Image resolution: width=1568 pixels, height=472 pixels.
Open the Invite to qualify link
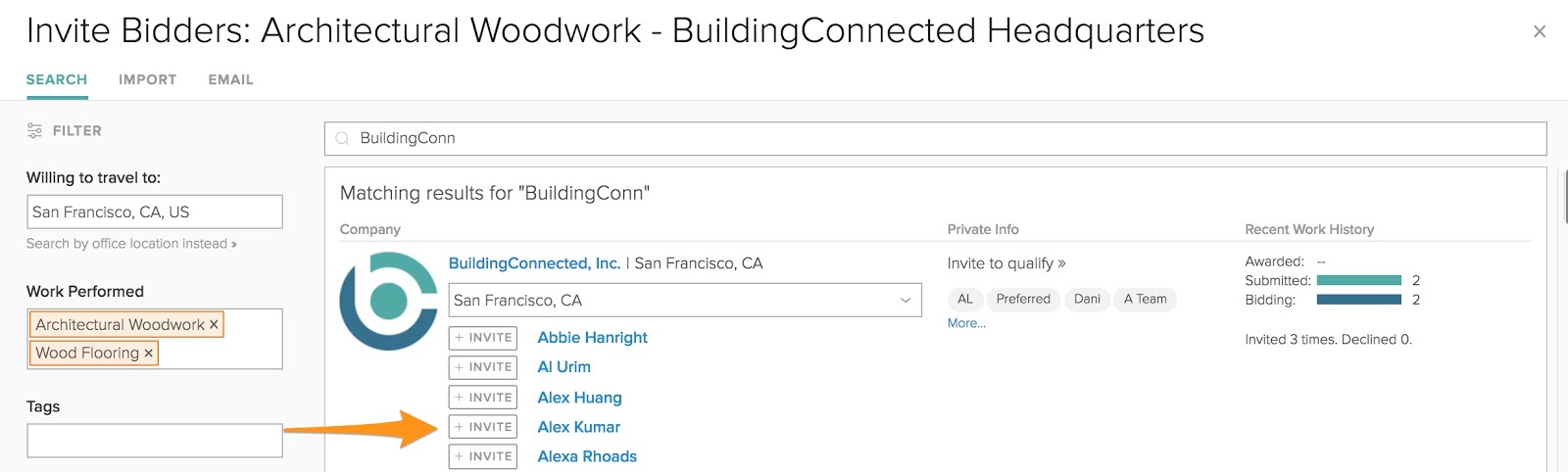point(1005,263)
